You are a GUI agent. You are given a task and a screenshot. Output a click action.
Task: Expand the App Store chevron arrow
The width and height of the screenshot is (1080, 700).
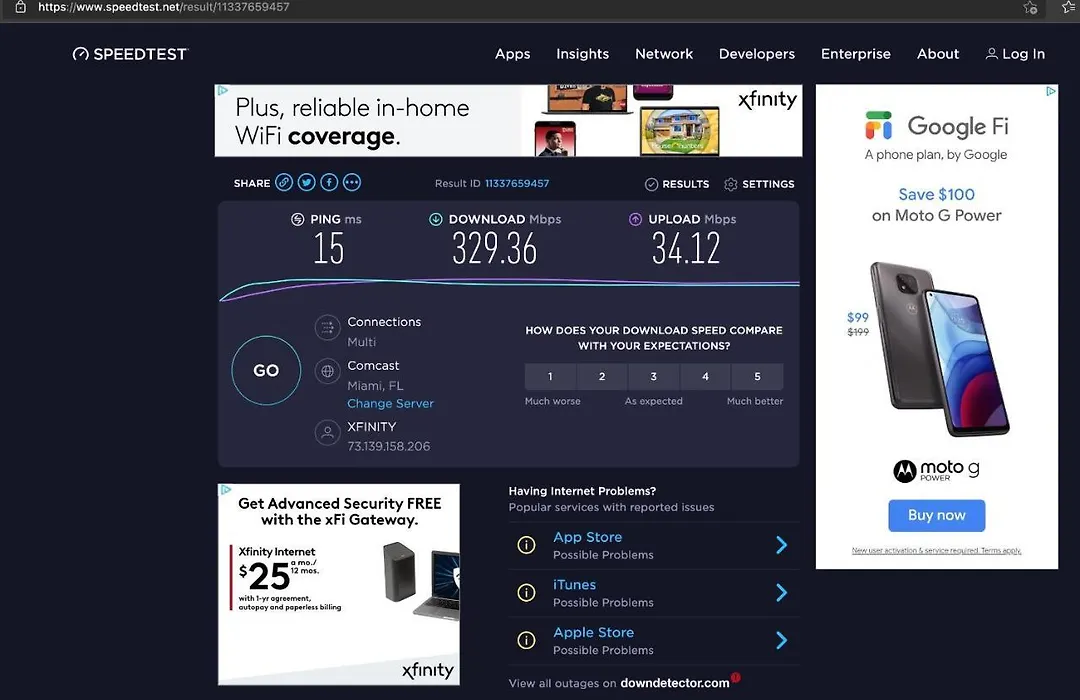pyautogui.click(x=782, y=545)
